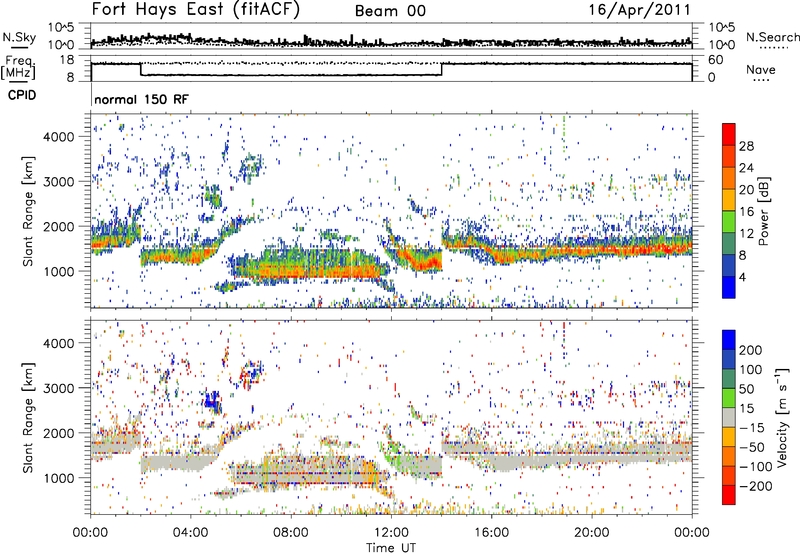
Task: Click the '16:00' time axis tick label
Action: pyautogui.click(x=491, y=533)
